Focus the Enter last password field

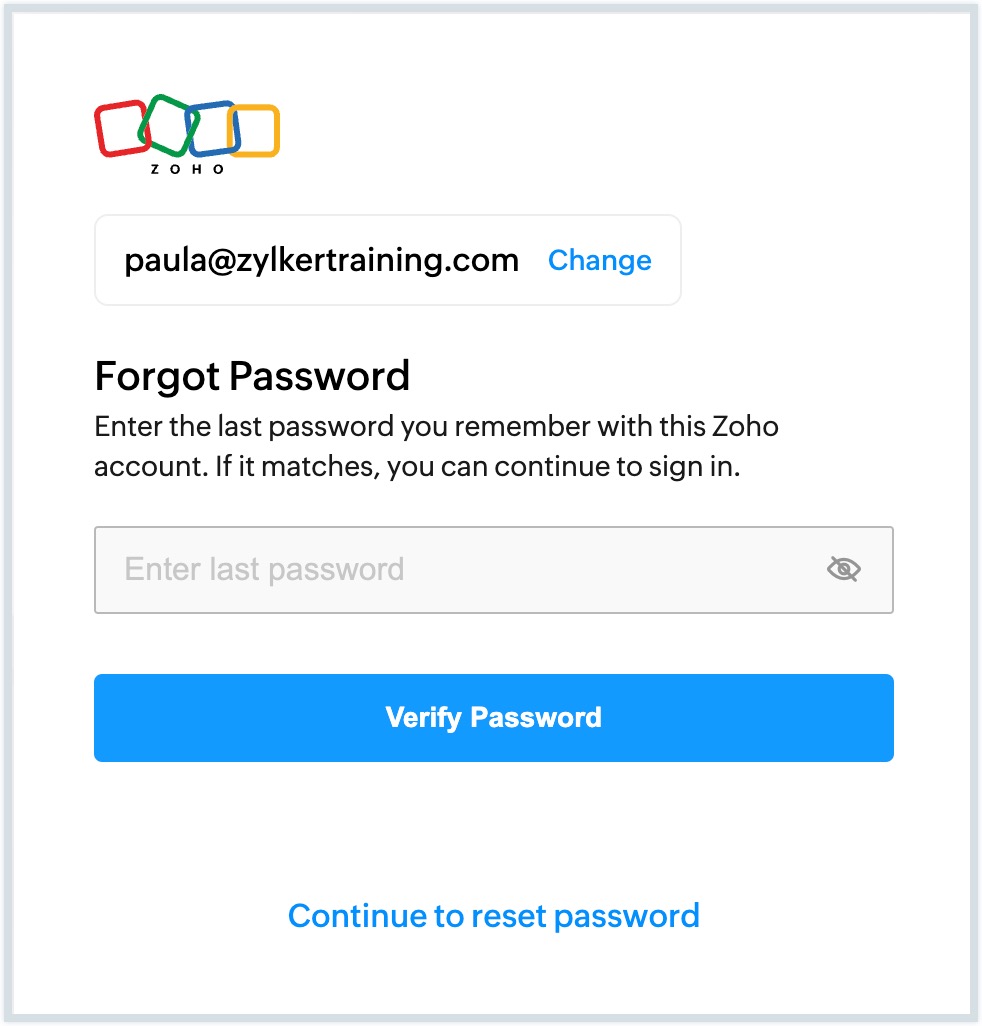[x=460, y=570]
